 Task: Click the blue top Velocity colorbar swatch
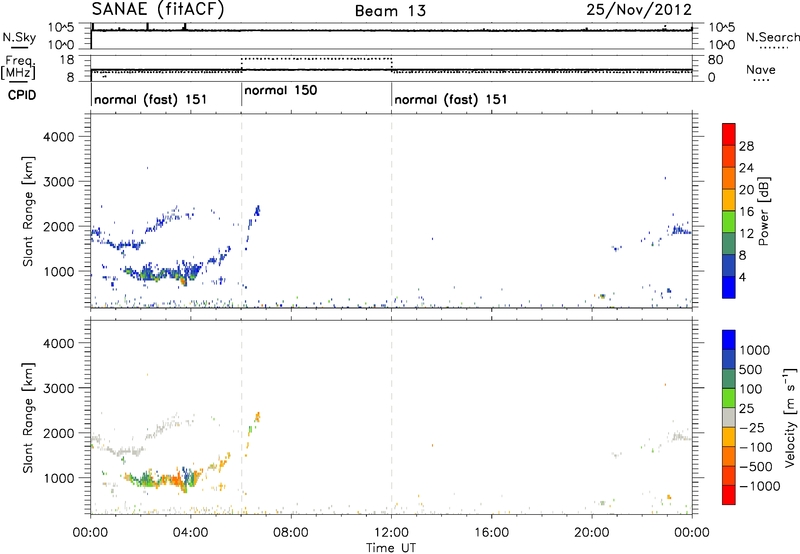coord(732,342)
